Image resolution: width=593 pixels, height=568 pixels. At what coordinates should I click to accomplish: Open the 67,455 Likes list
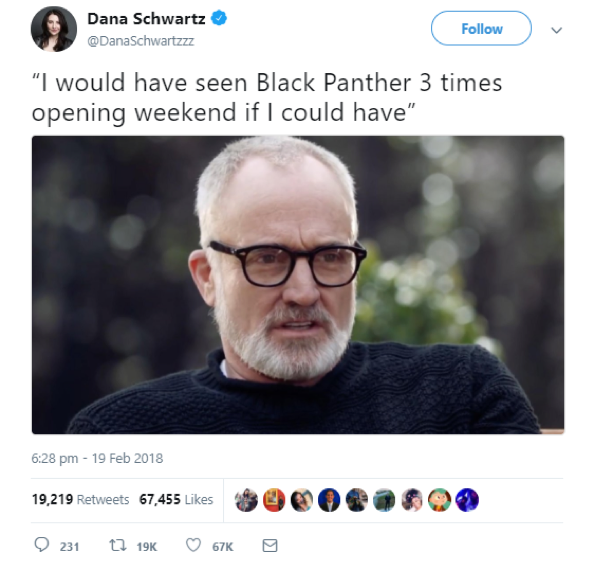[176, 500]
